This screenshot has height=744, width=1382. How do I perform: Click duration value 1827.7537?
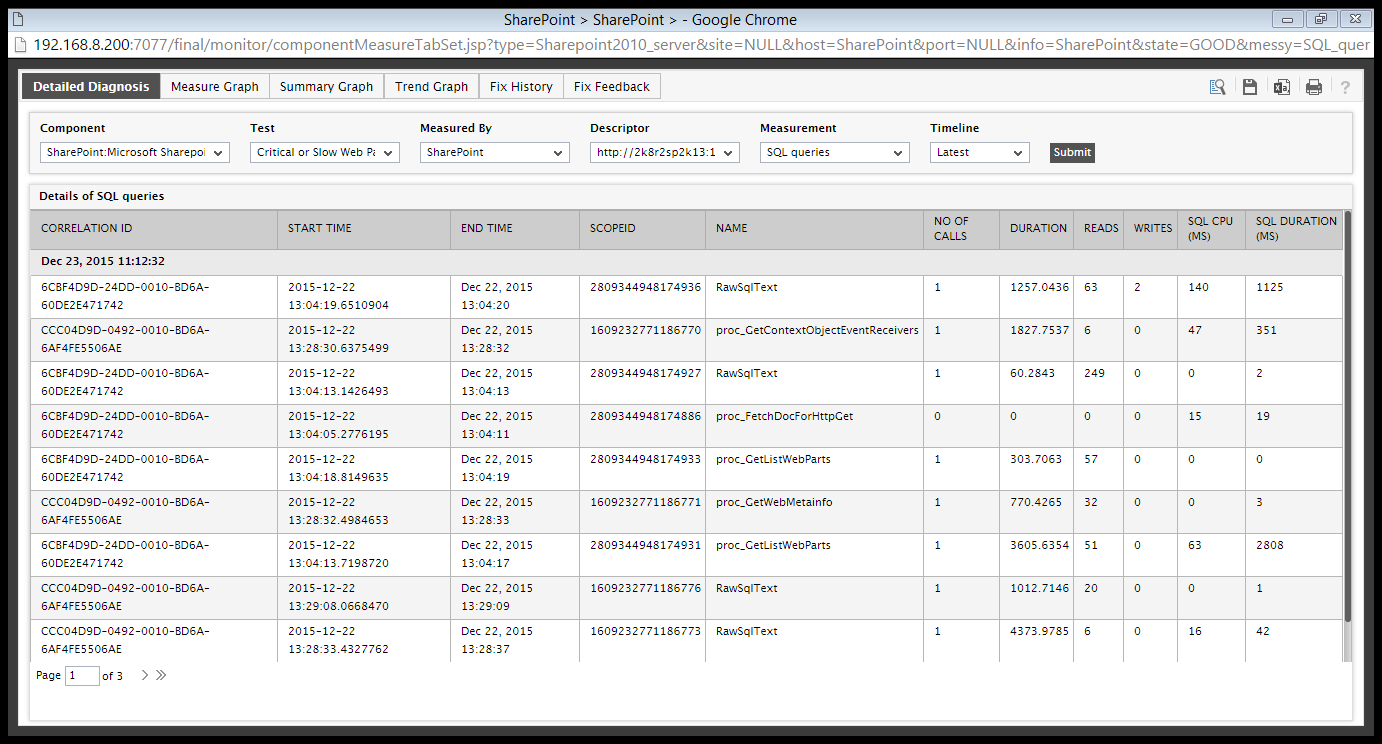click(1039, 330)
